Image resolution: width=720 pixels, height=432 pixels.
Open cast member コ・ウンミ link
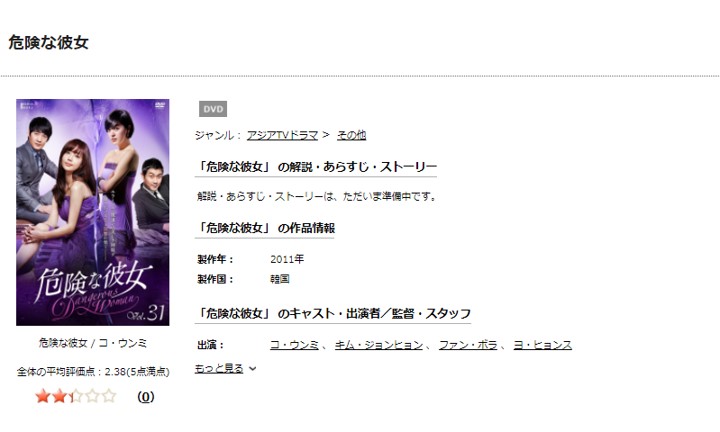(294, 344)
